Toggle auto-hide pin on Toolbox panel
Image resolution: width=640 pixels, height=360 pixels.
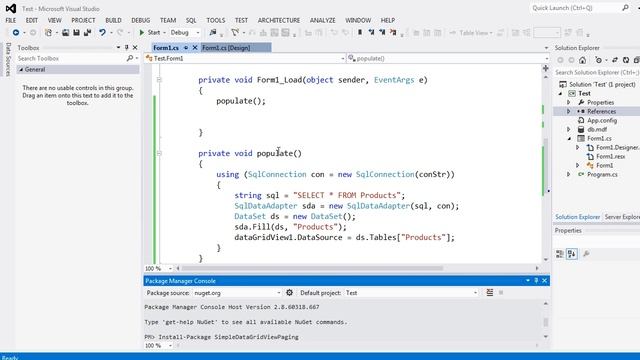127,47
